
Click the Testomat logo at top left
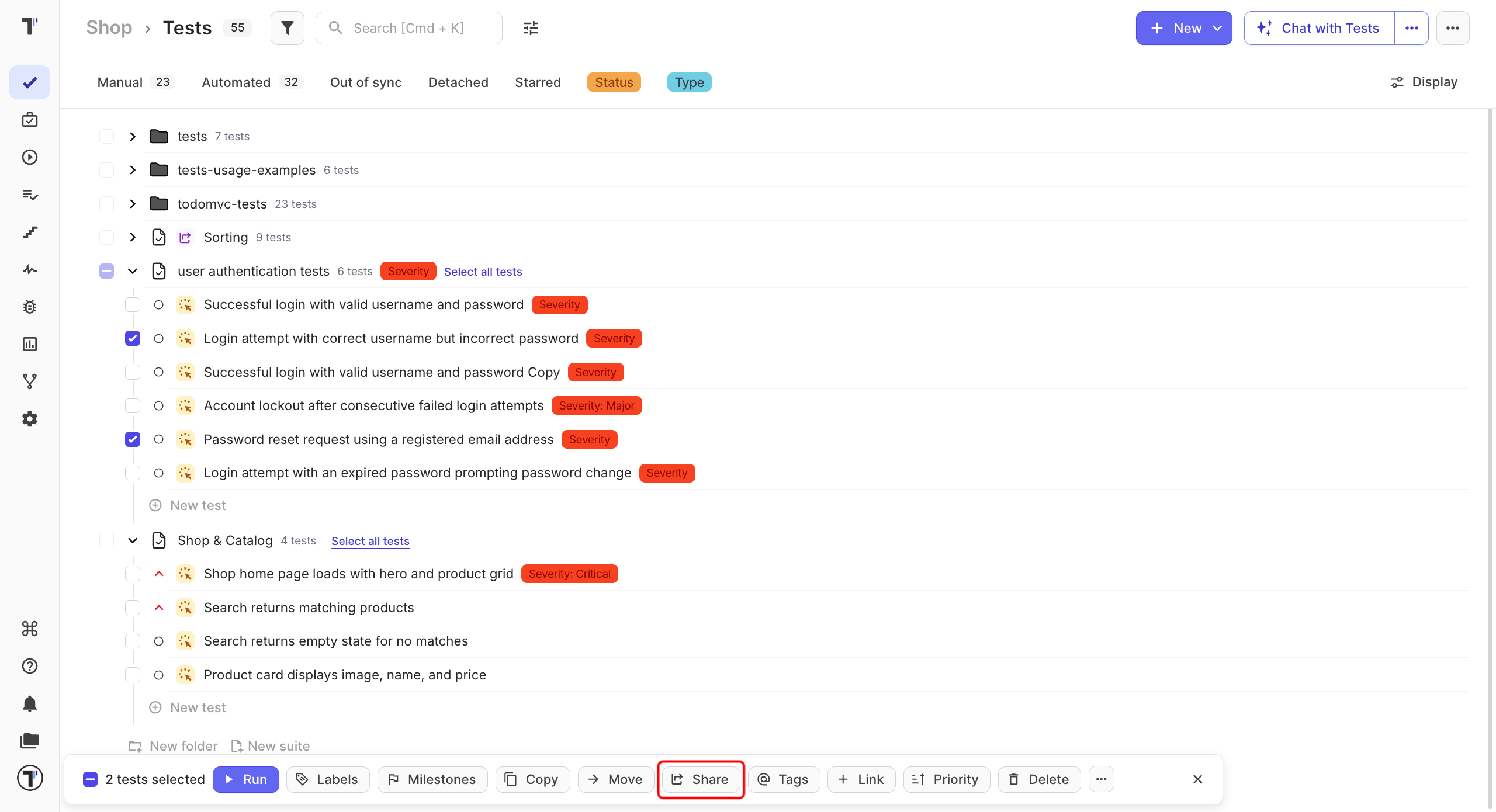click(x=30, y=26)
